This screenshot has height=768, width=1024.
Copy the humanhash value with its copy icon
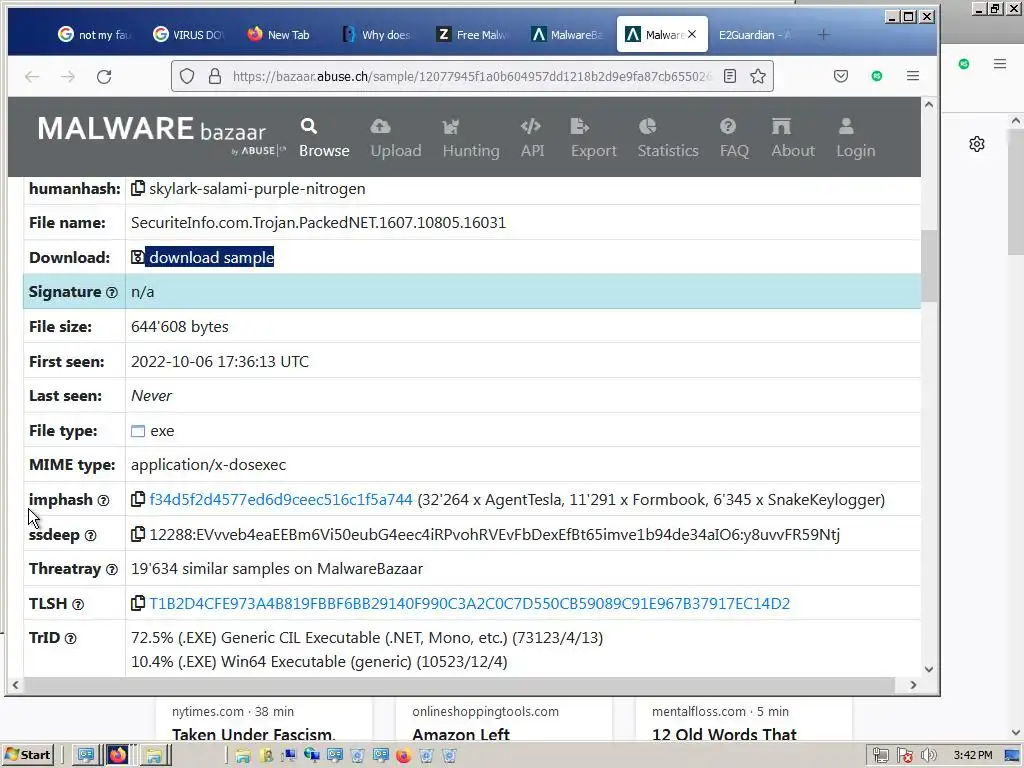(x=138, y=188)
